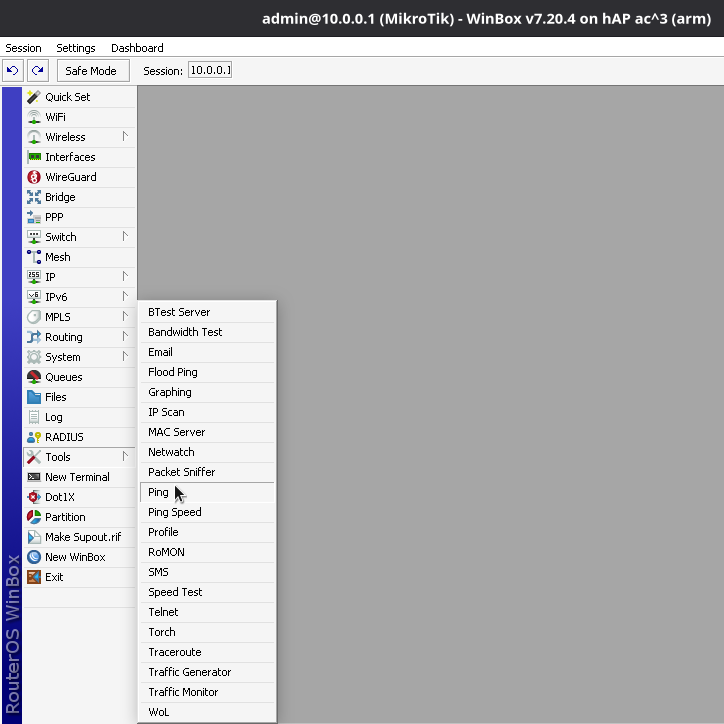
Task: Expand the IP submenu arrow
Action: click(x=125, y=276)
